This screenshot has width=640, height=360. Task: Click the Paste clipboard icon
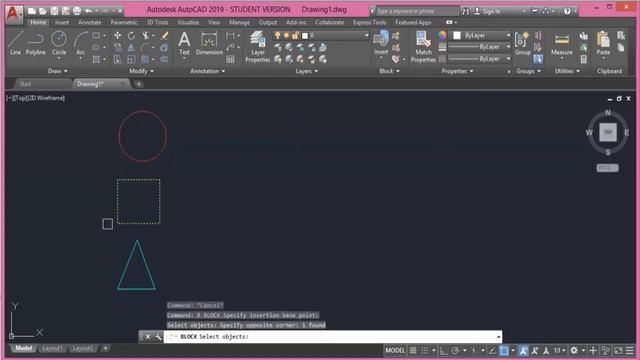[603, 43]
